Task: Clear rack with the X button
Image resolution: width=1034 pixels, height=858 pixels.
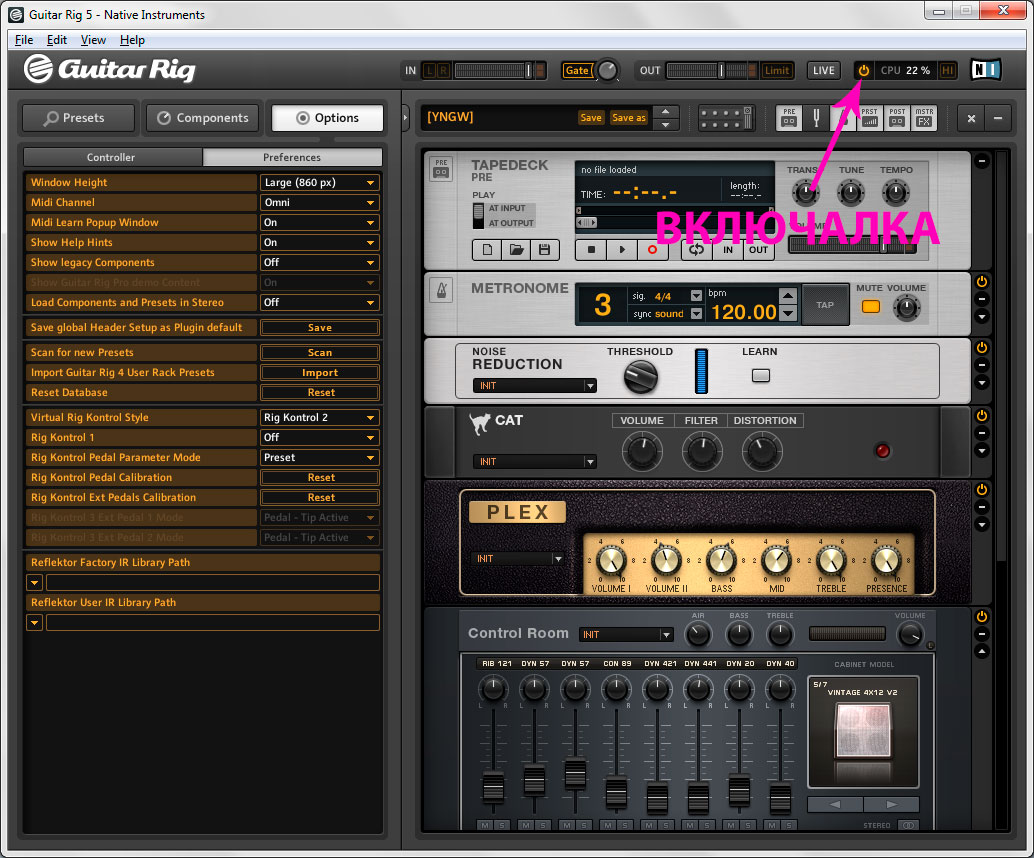Action: click(x=971, y=119)
